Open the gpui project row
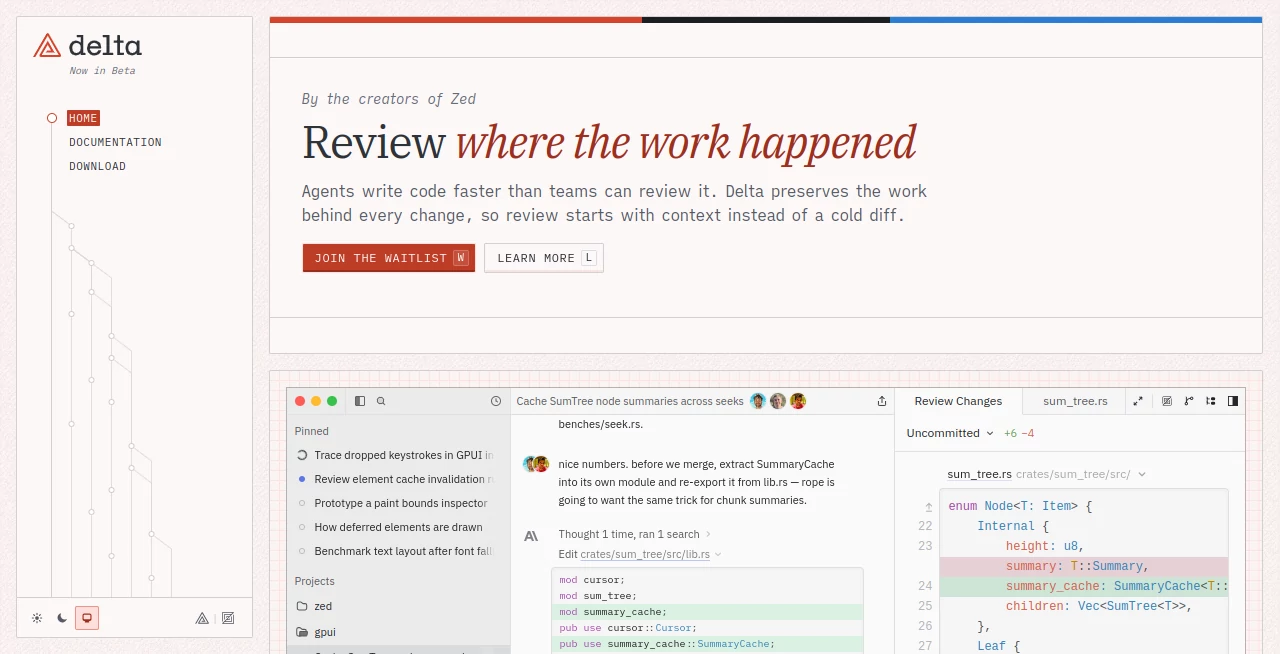Image resolution: width=1280 pixels, height=654 pixels. 398,632
